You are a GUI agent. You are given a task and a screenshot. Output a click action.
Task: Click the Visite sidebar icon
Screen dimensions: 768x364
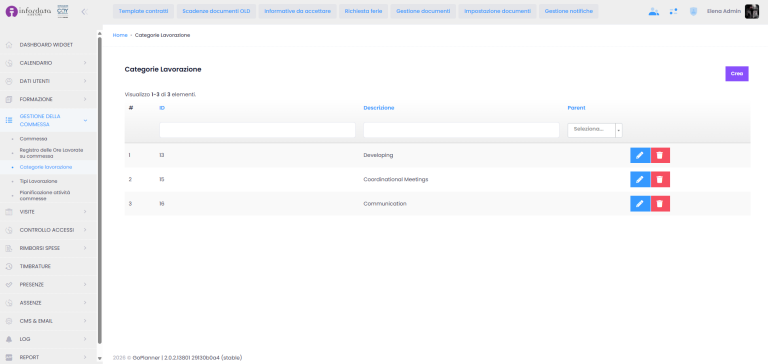(9, 212)
